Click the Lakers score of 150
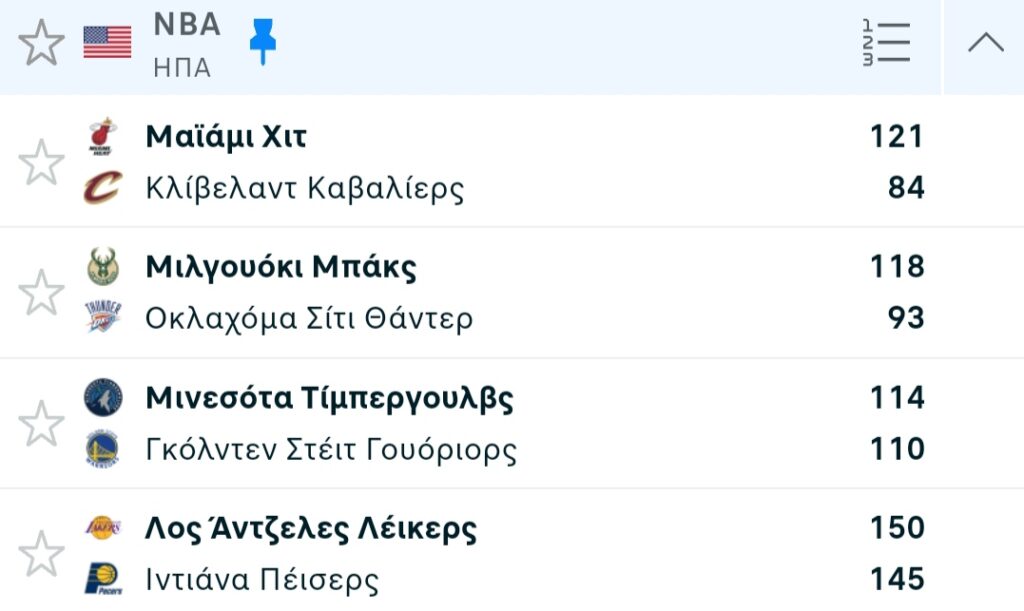 pos(896,528)
